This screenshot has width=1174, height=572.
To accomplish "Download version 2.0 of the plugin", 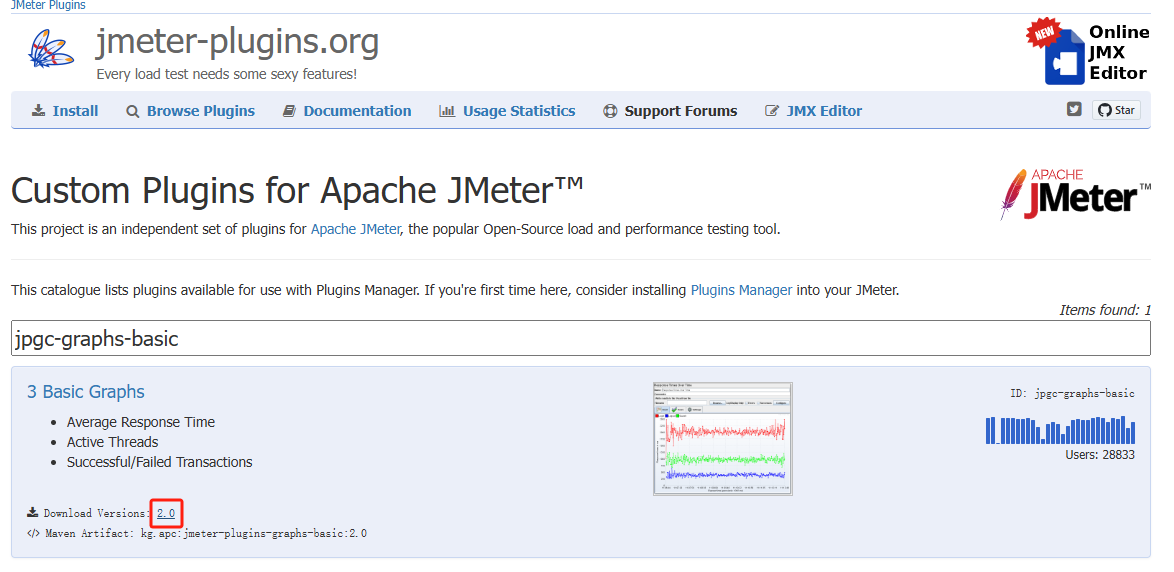I will click(x=165, y=514).
